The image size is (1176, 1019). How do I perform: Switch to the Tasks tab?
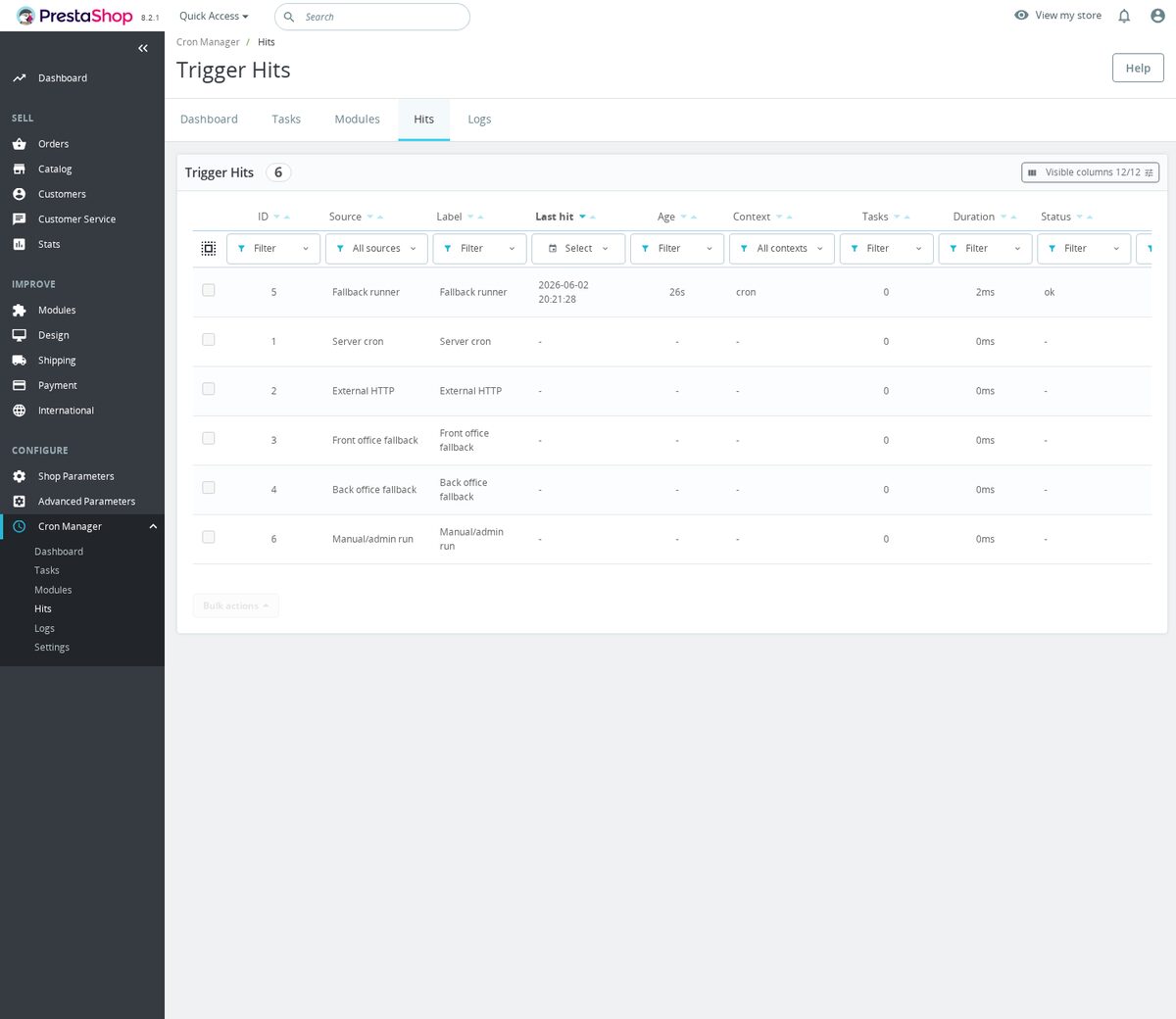286,120
